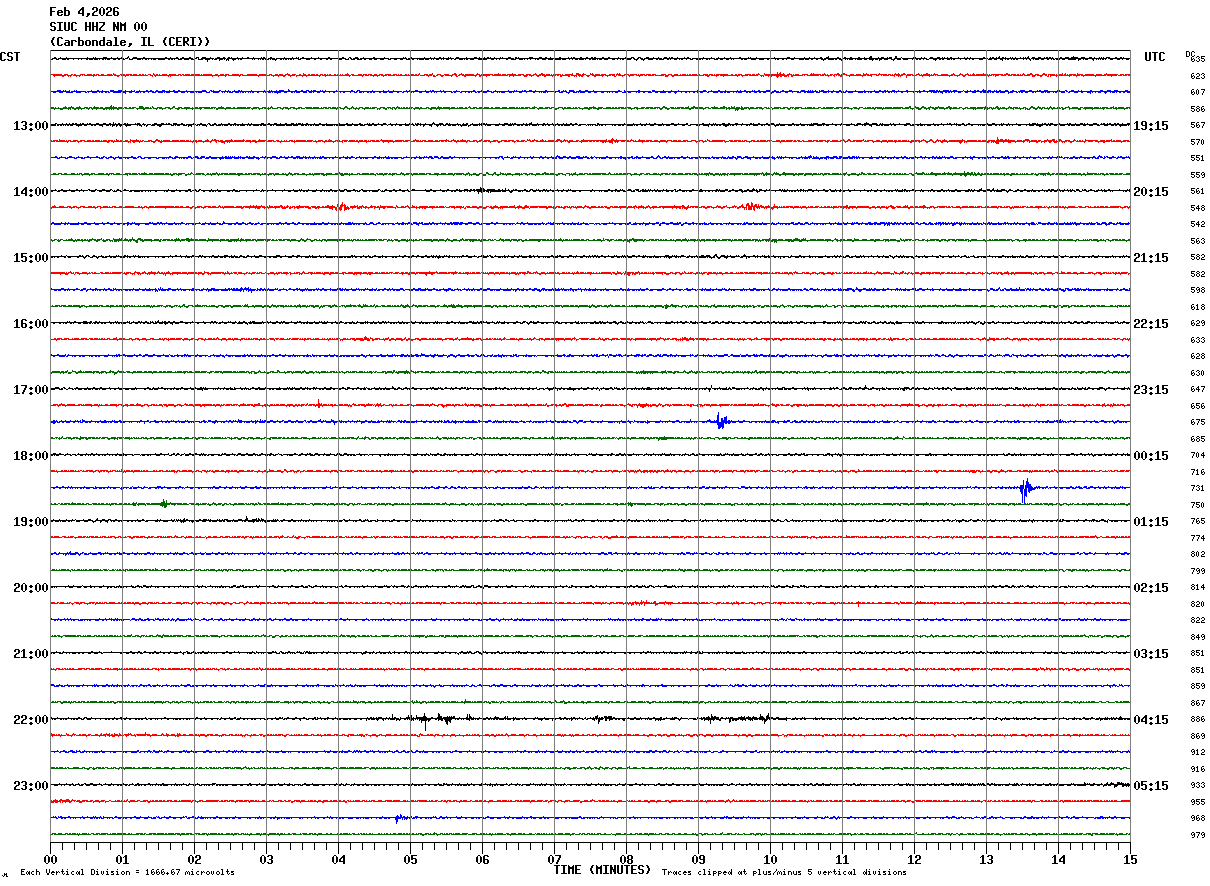Click the 'Traces clipped at plus/minus 5' footnote
Screen dimensions: 1210x886
(x=784, y=873)
